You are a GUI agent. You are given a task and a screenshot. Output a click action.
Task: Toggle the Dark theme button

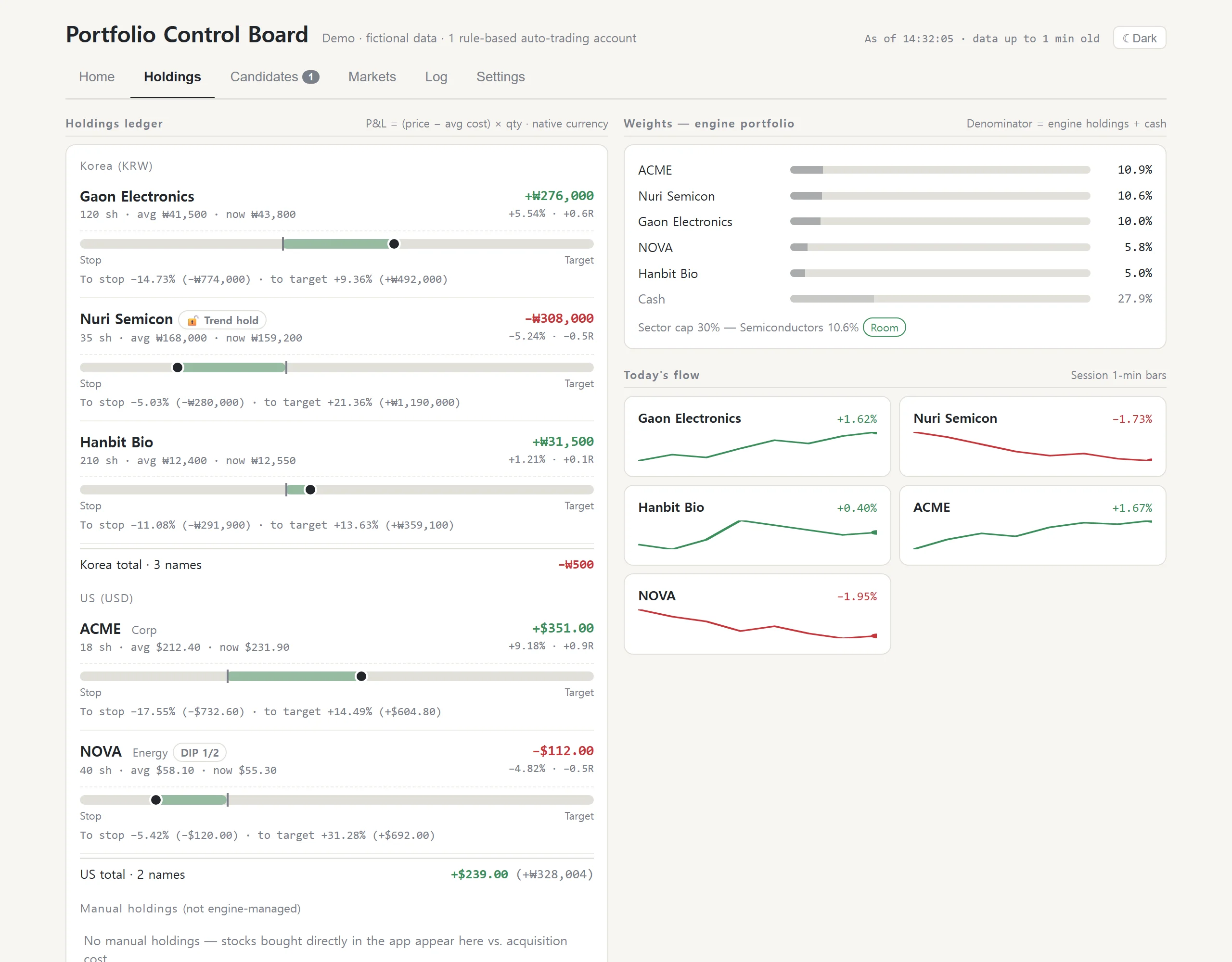tap(1139, 38)
